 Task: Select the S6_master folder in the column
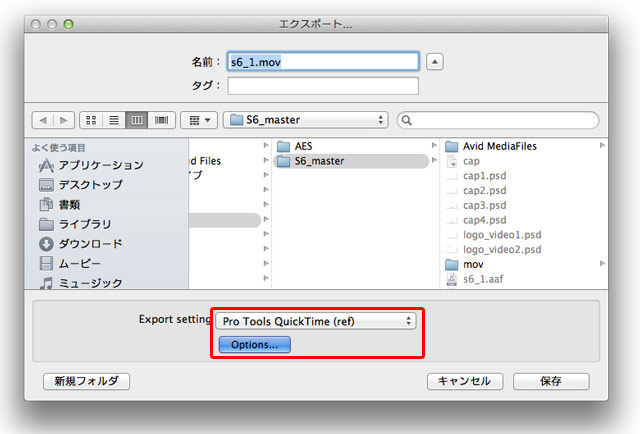[x=351, y=161]
